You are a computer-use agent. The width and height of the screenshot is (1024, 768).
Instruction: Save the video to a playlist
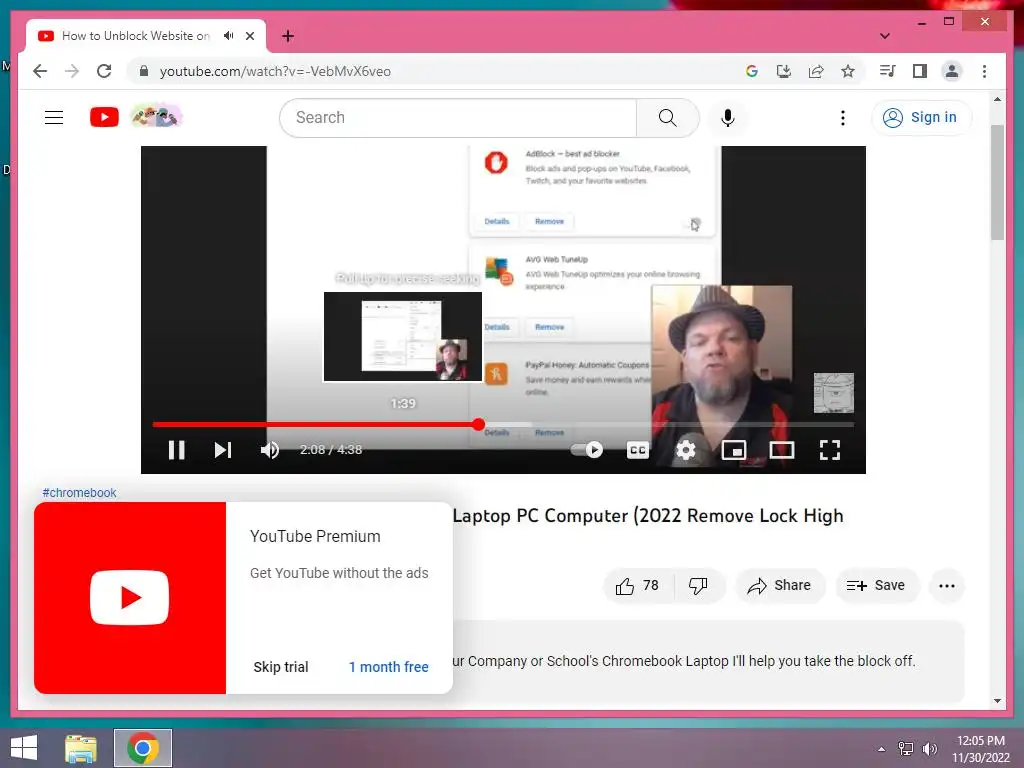coord(876,586)
